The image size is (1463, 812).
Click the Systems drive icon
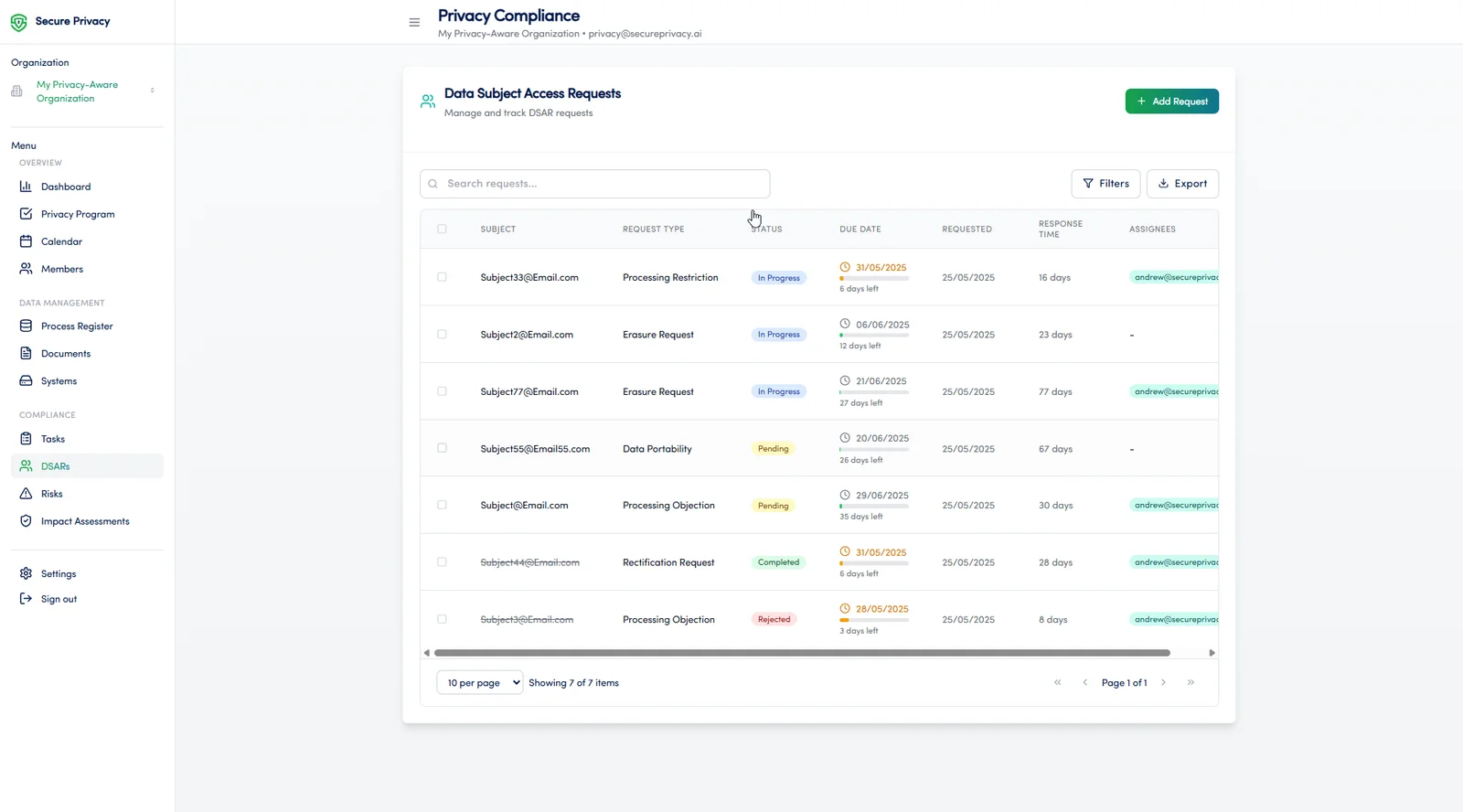(26, 381)
